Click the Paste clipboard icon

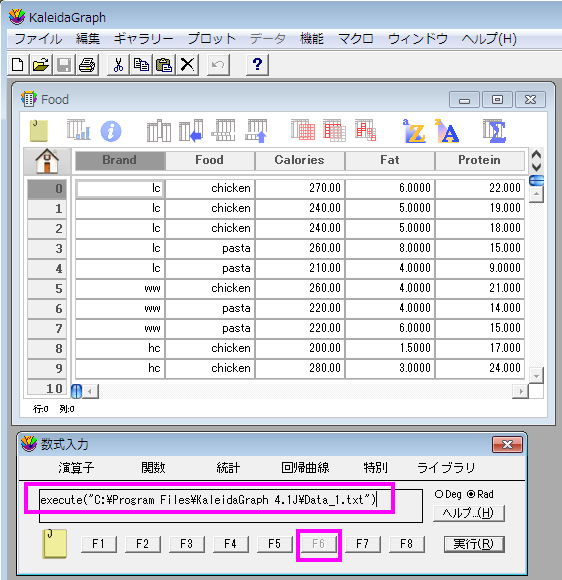pos(164,65)
